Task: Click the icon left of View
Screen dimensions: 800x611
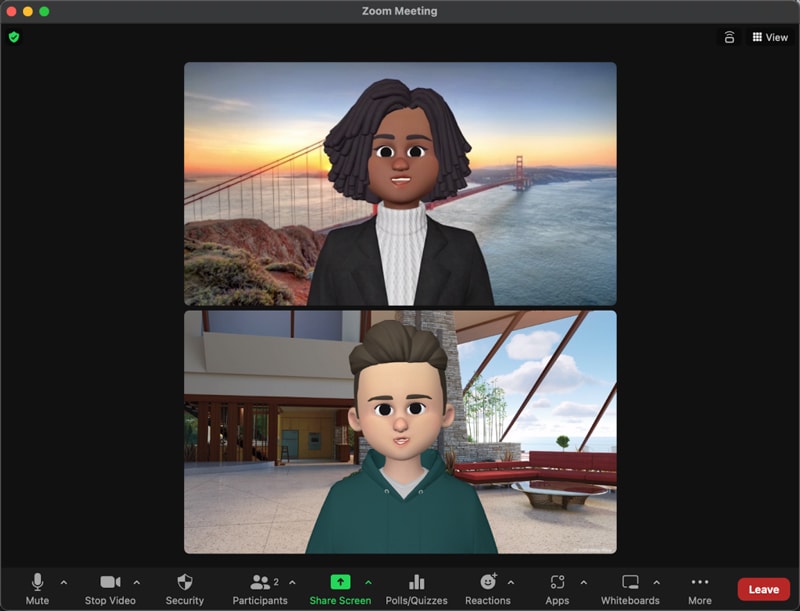Action: pyautogui.click(x=730, y=37)
